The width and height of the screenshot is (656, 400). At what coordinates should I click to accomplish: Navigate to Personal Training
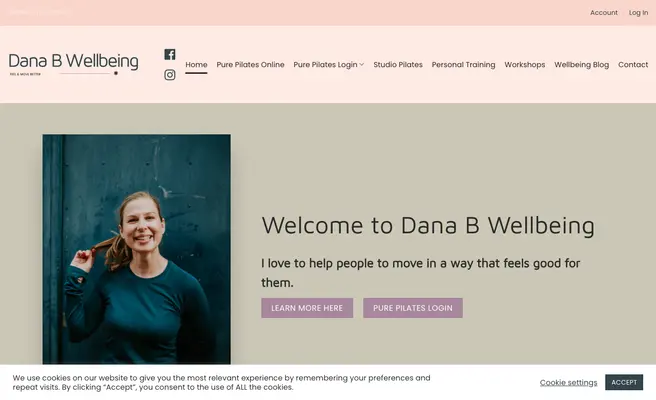463,64
